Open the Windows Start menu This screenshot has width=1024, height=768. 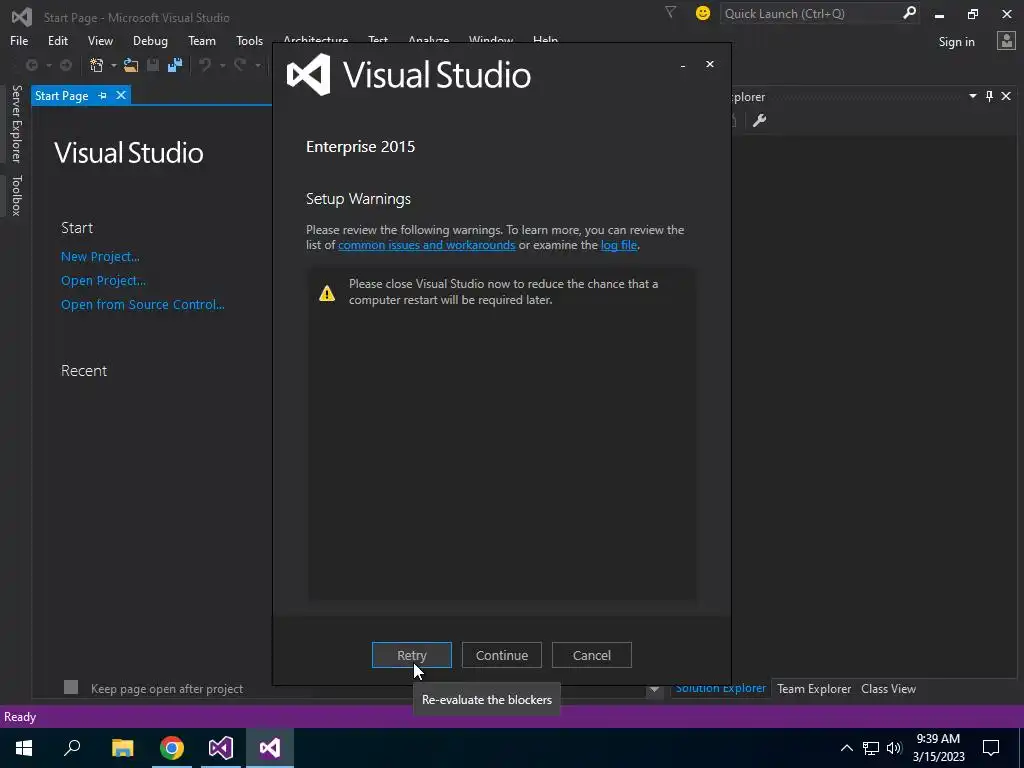[x=24, y=748]
